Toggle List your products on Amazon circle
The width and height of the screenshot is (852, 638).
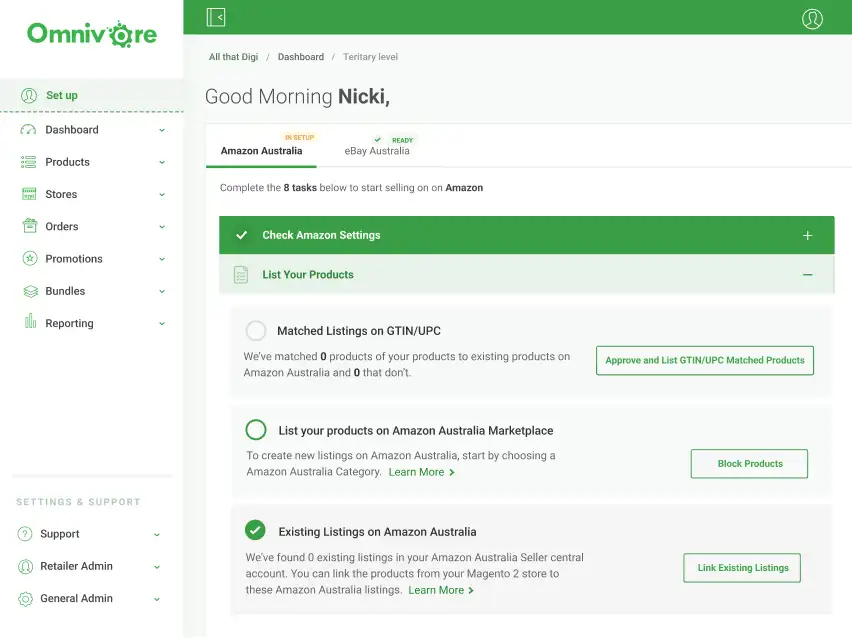tap(256, 430)
